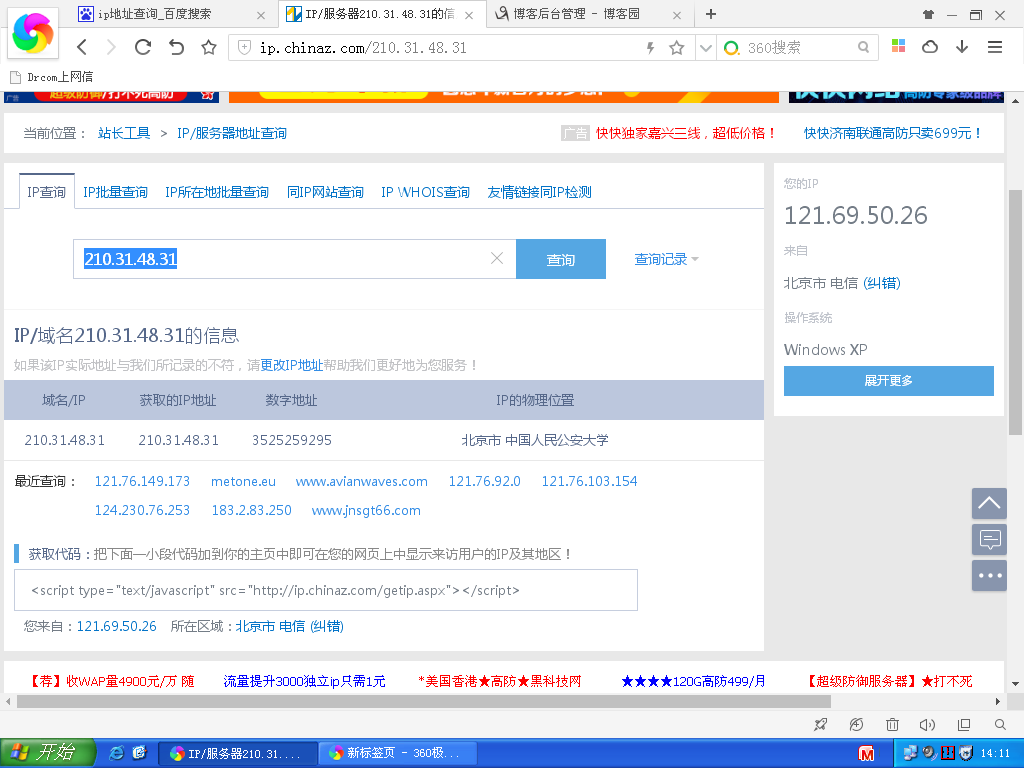1024x768 pixels.
Task: Toggle the lightning speed mode icon
Action: point(650,47)
